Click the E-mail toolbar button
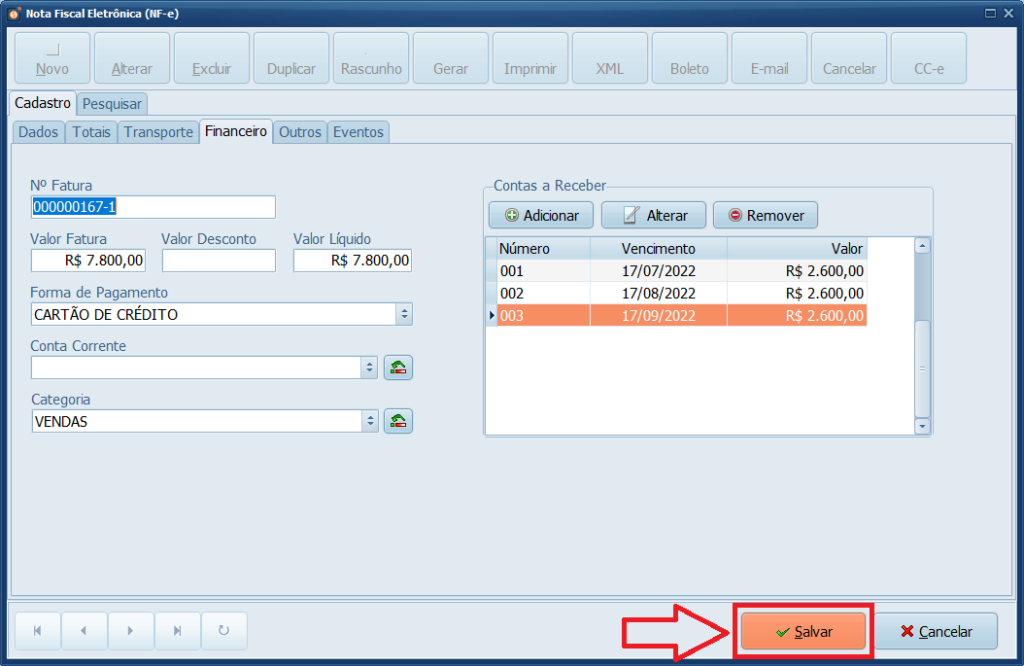The width and height of the screenshot is (1024, 666). (x=769, y=58)
